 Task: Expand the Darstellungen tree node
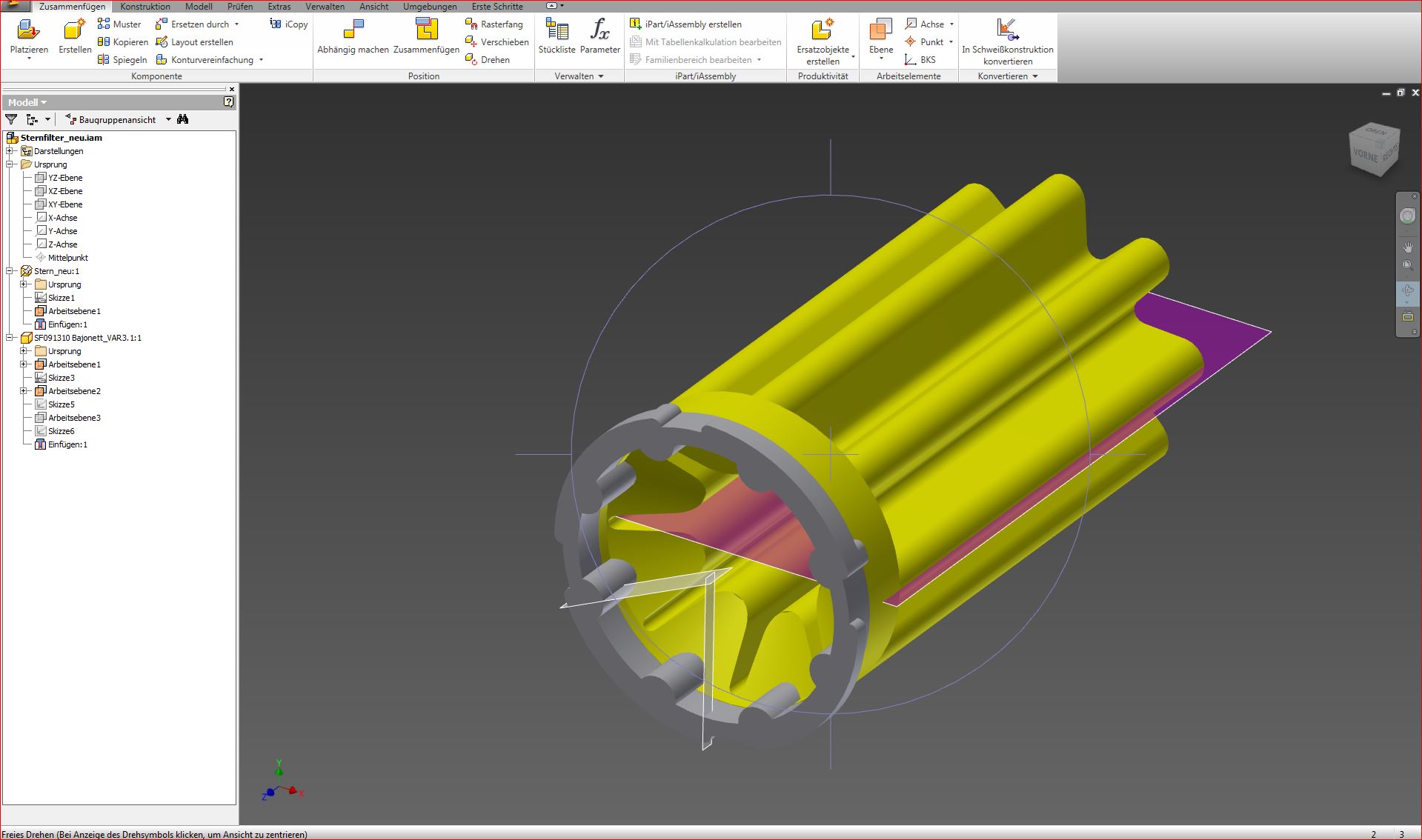coord(10,151)
